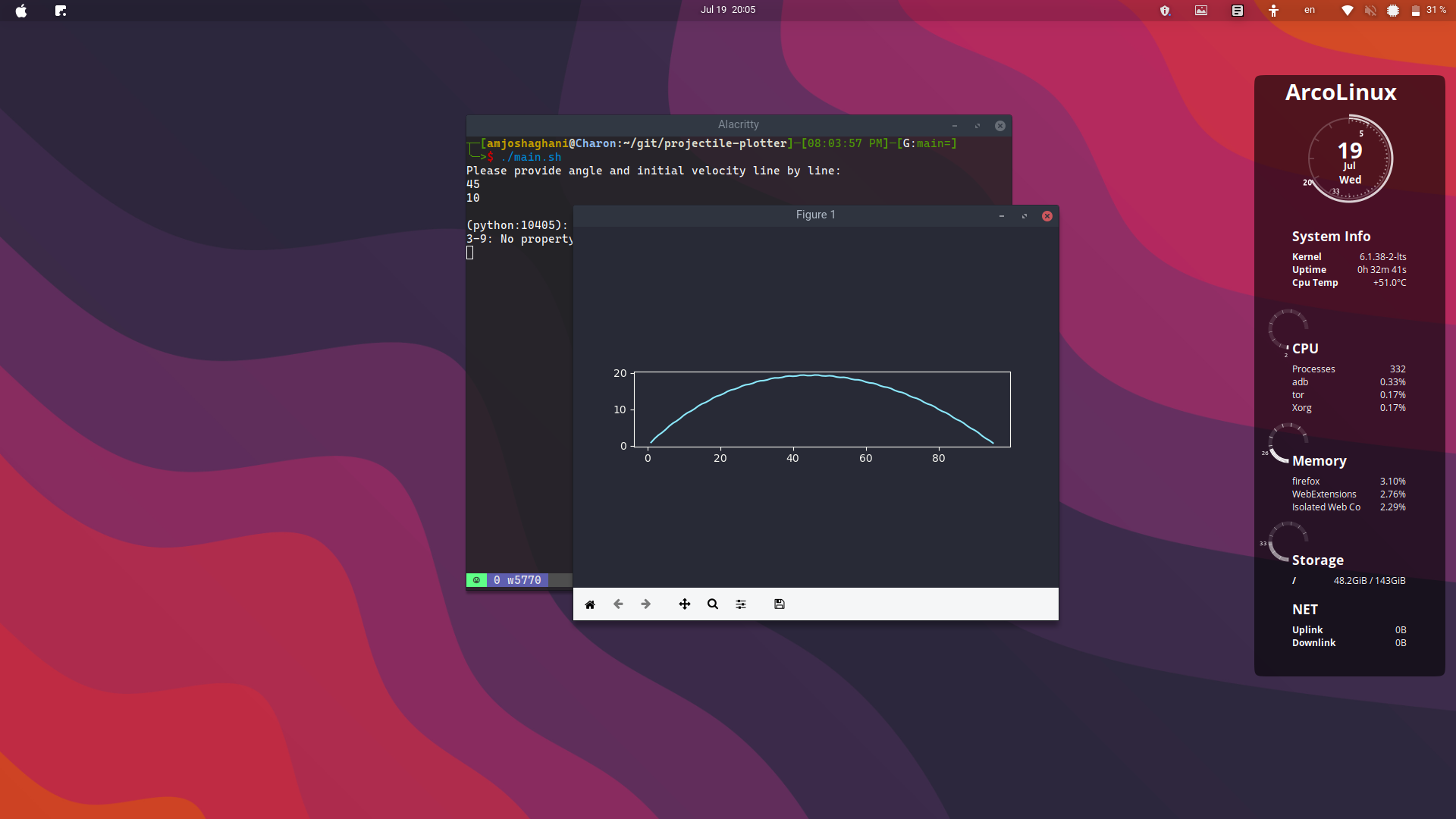Image resolution: width=1456 pixels, height=819 pixels.
Task: Click the Kernel value '6.1.38-2-lts'
Action: tap(1382, 257)
